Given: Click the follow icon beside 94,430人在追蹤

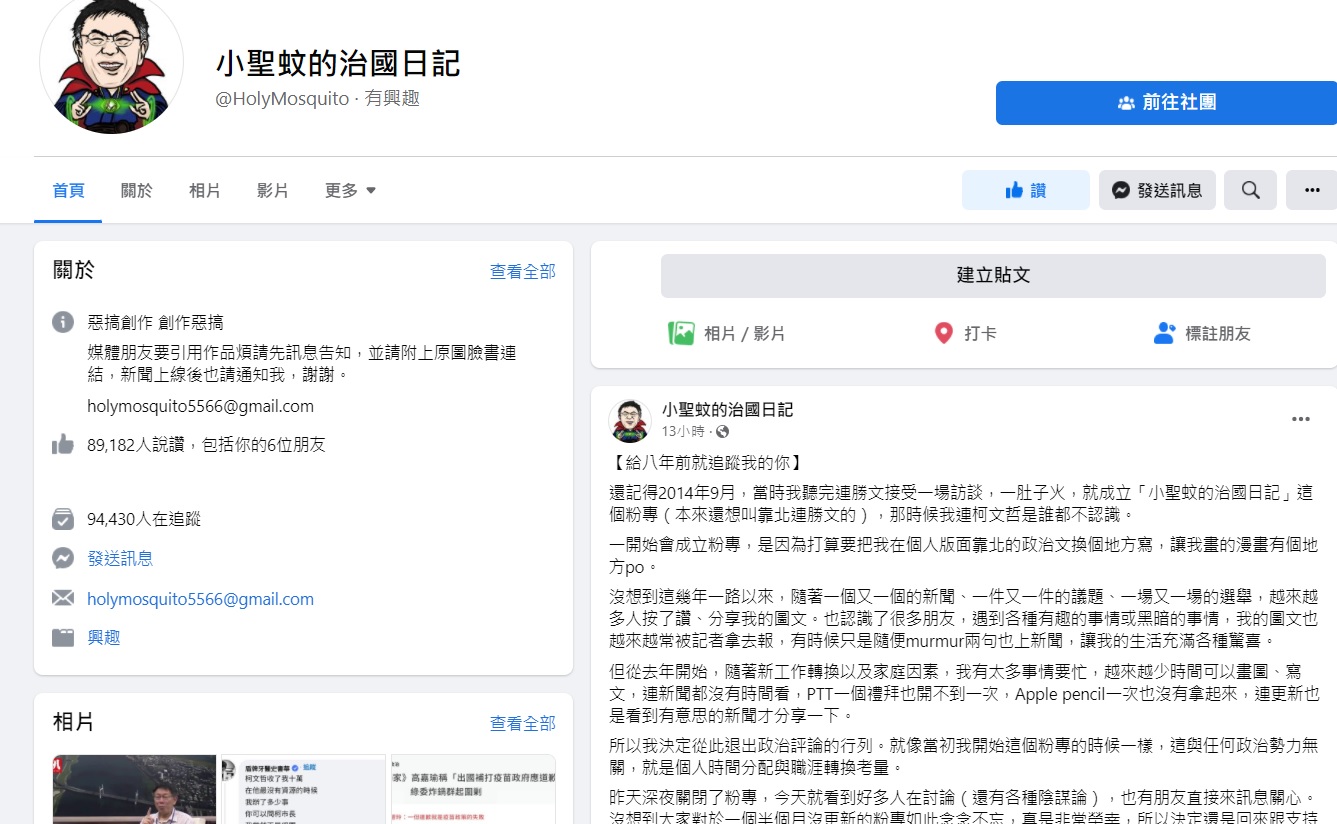Looking at the screenshot, I should pos(63,519).
